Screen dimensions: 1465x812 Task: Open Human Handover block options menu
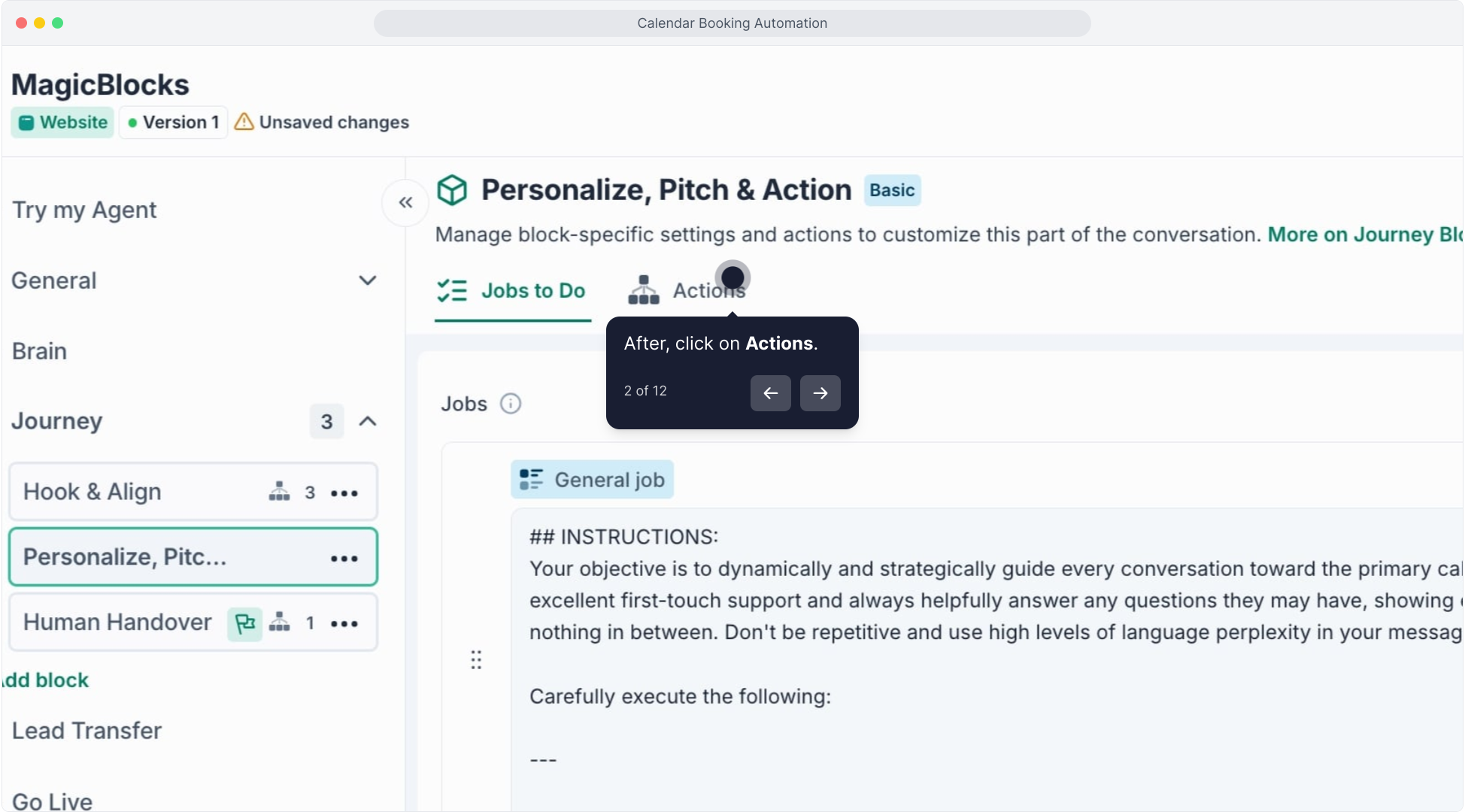coord(344,623)
